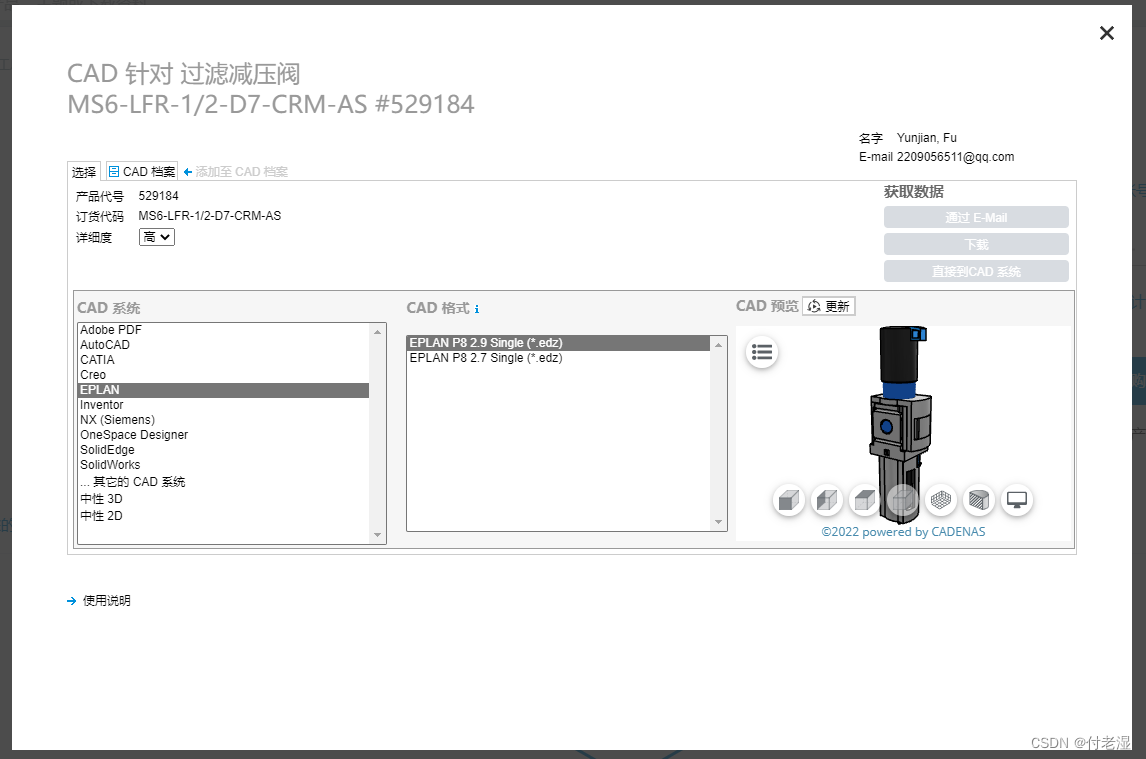
Task: Open the 使用说明 instructions link
Action: 106,601
